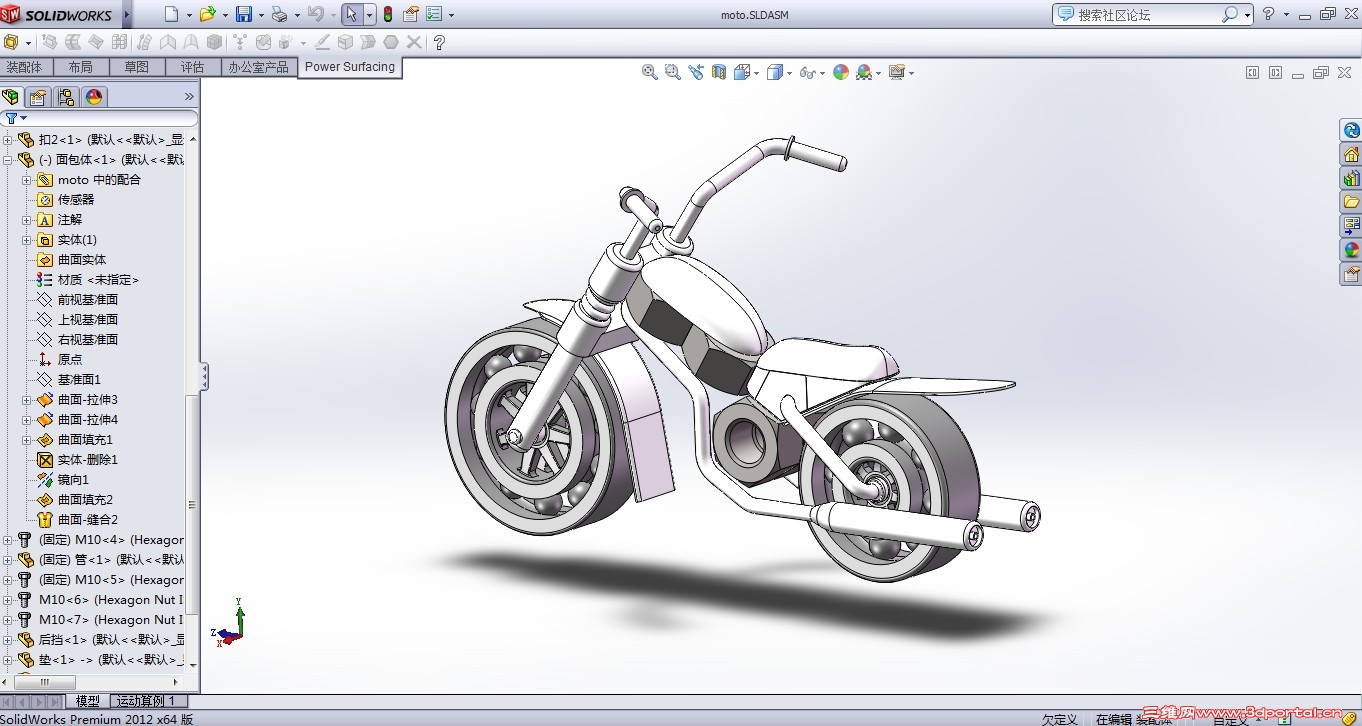Select the 曲面-缝合2 feature
Image resolution: width=1362 pixels, height=726 pixels.
click(88, 520)
